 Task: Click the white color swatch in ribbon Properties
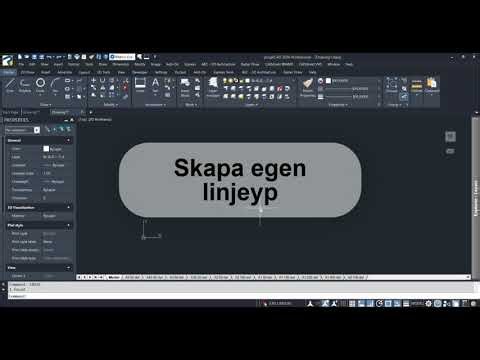328,81
